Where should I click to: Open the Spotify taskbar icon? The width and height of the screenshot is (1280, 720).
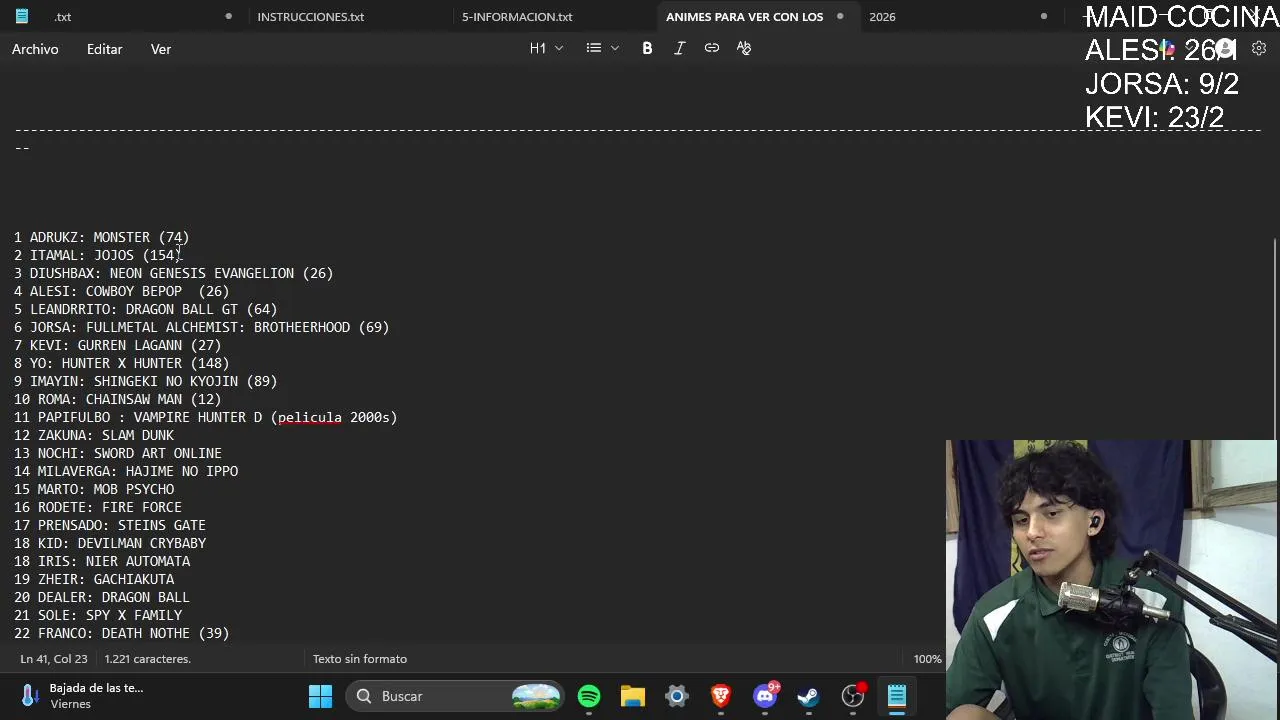(x=589, y=696)
